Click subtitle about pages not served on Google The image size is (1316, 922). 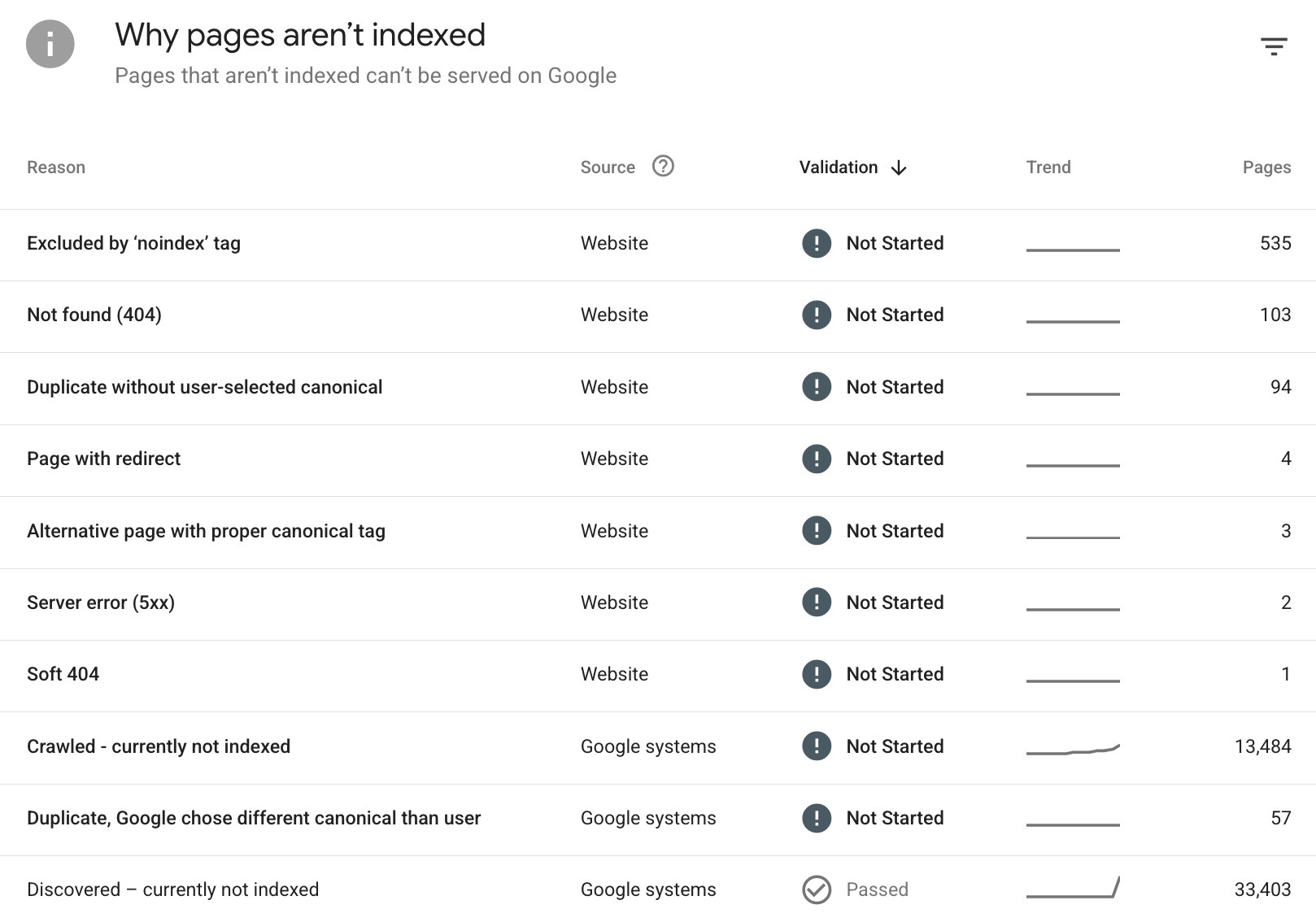pos(365,76)
